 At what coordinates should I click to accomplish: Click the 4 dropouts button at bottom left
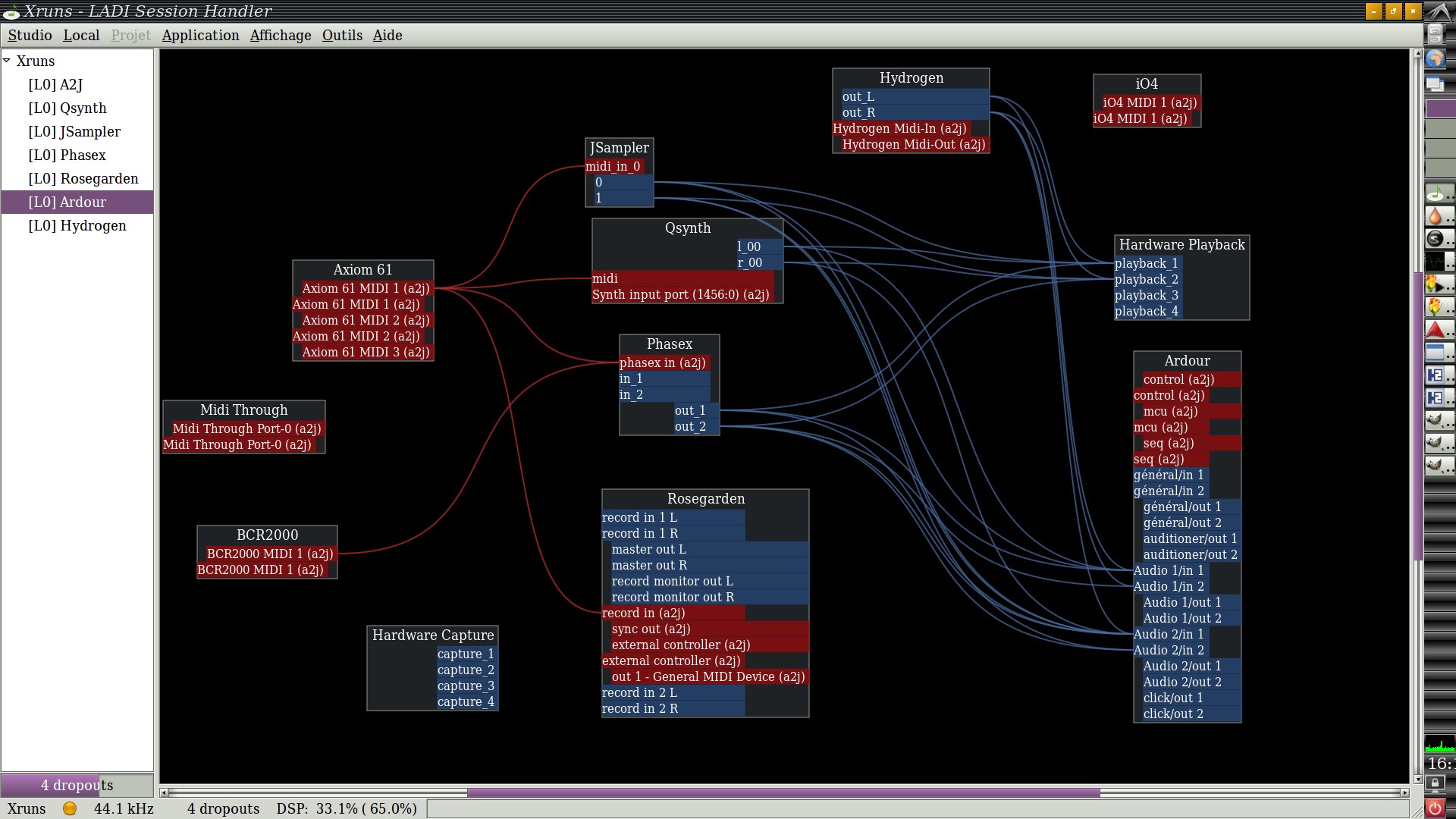77,785
